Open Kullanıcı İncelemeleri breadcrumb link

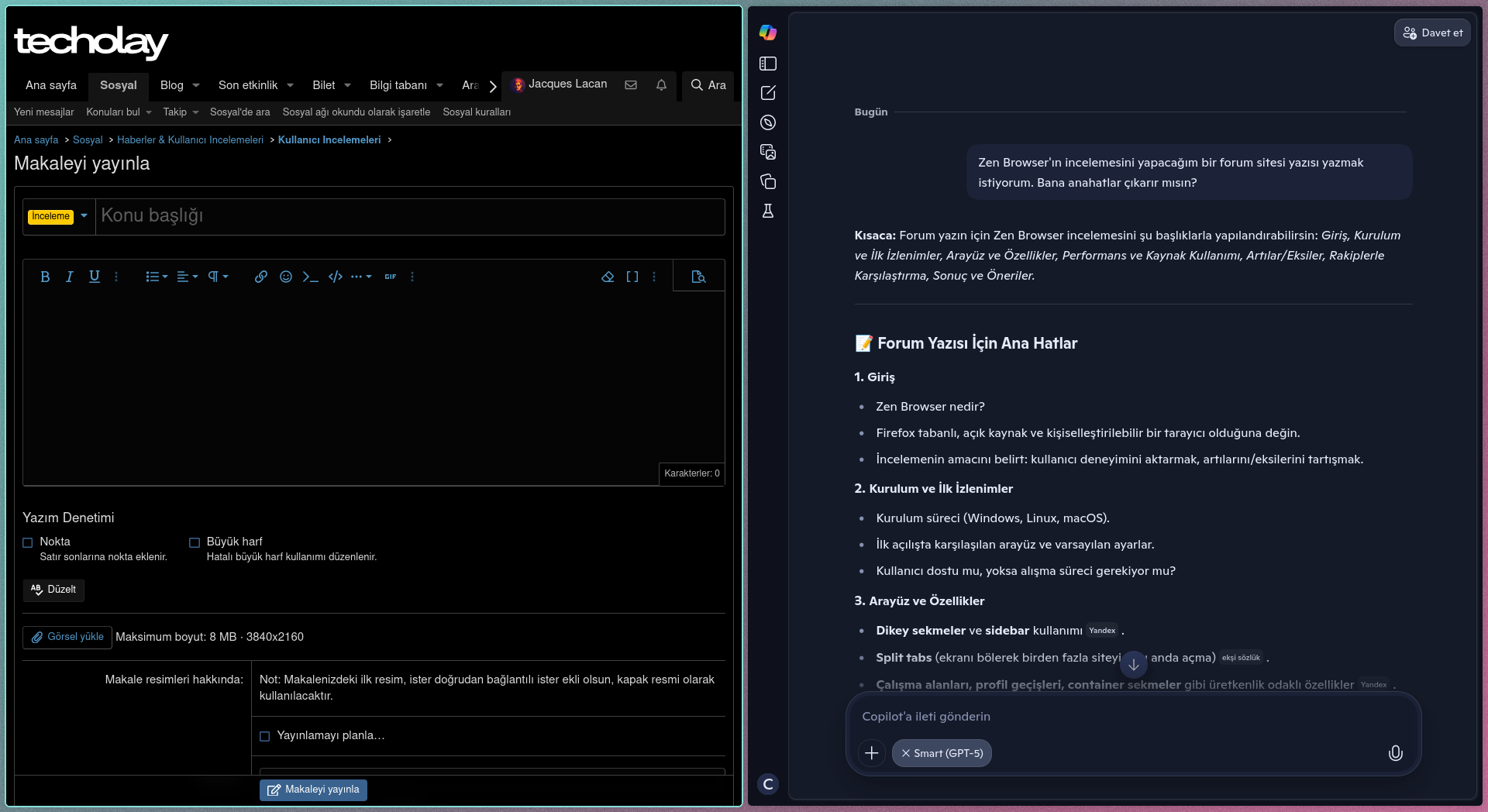[x=329, y=140]
